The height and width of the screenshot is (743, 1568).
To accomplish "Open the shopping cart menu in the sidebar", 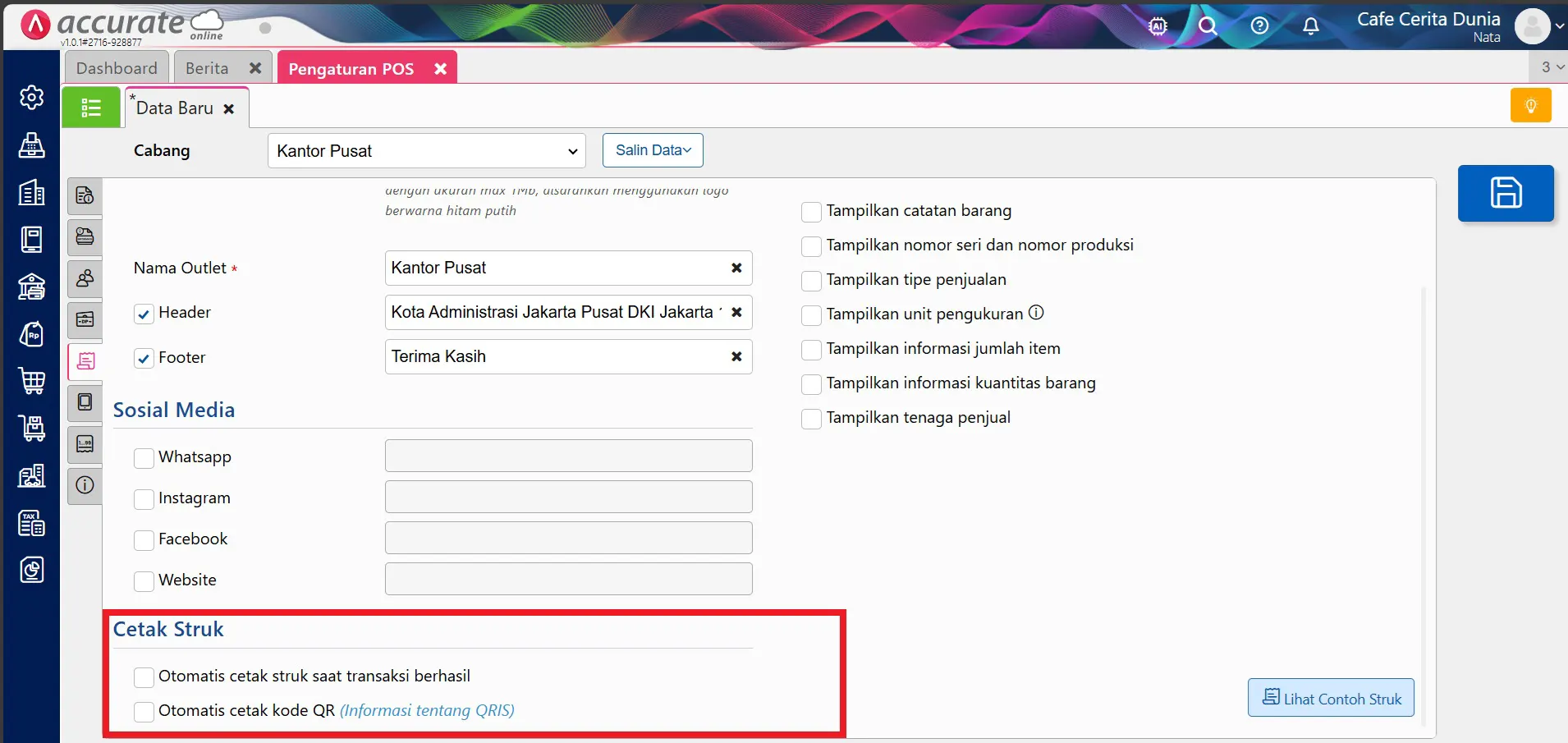I will pyautogui.click(x=31, y=379).
